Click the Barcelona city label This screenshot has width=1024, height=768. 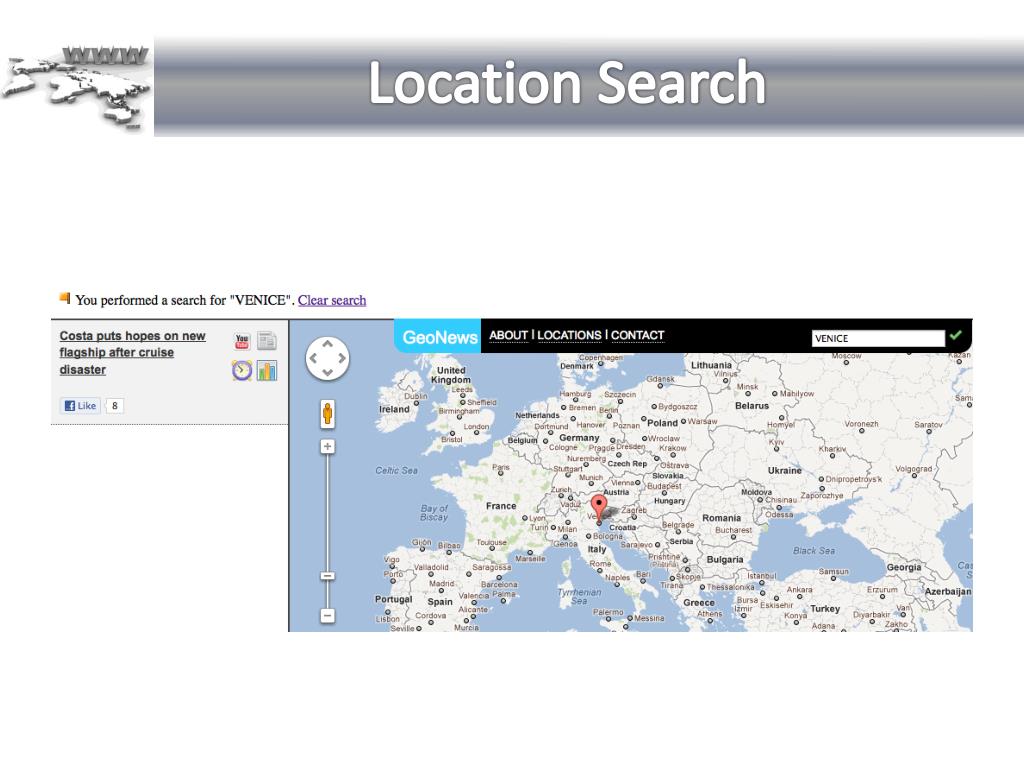pos(499,584)
